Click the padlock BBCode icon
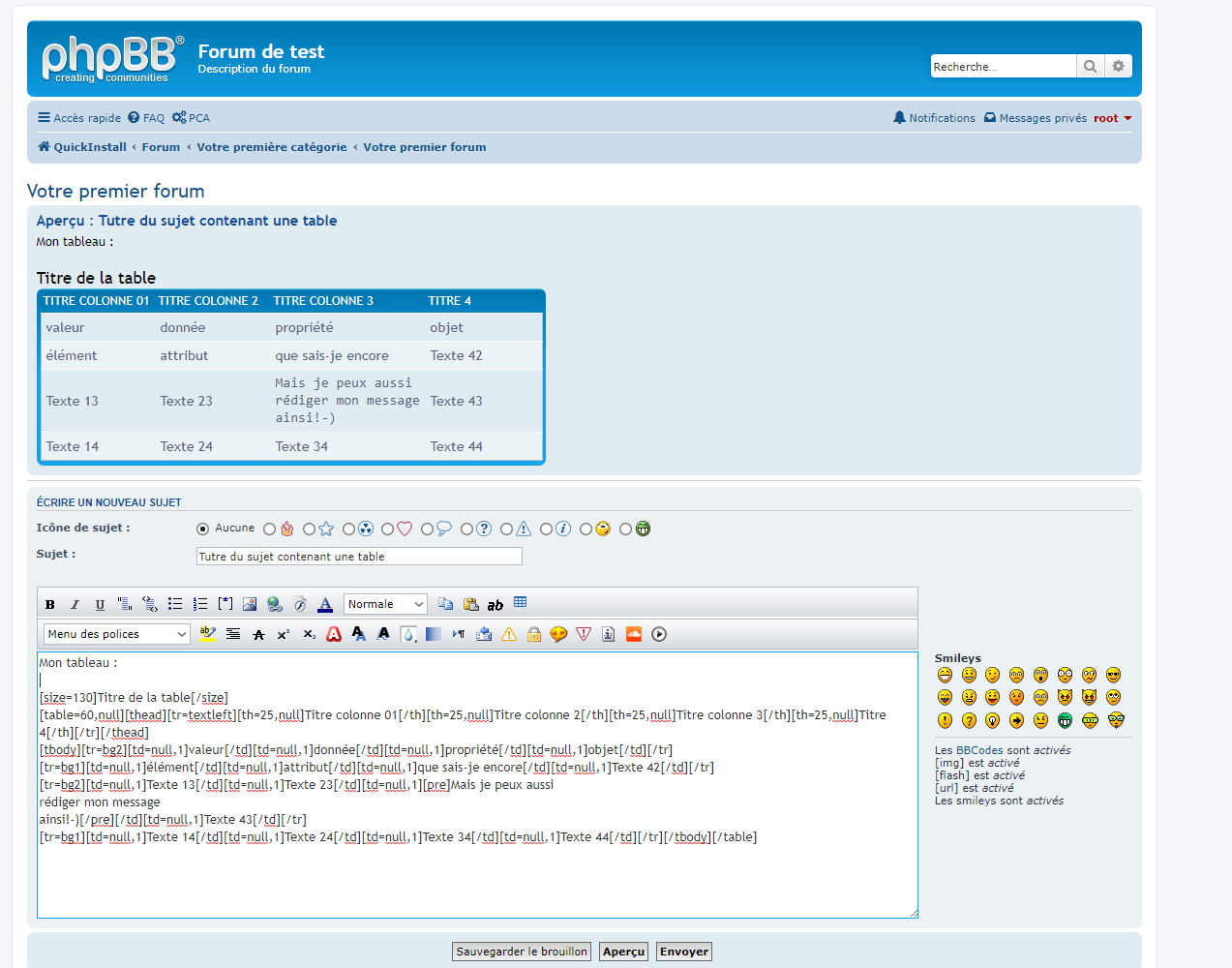The width and height of the screenshot is (1232, 968). [x=534, y=634]
